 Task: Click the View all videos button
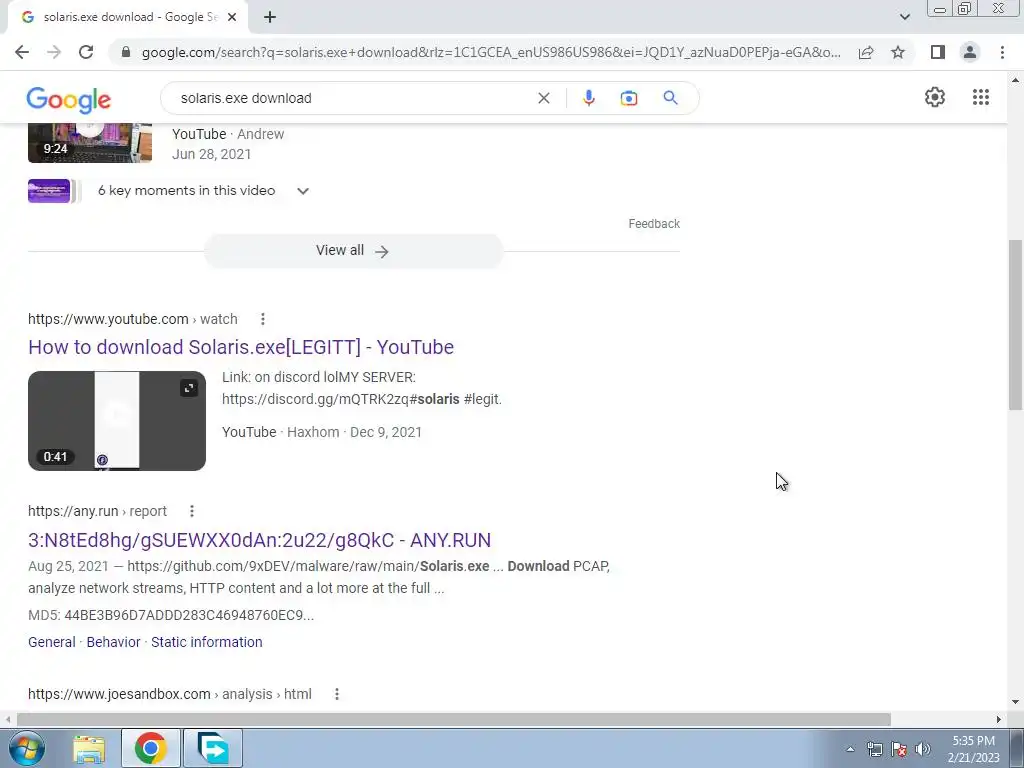click(x=353, y=251)
